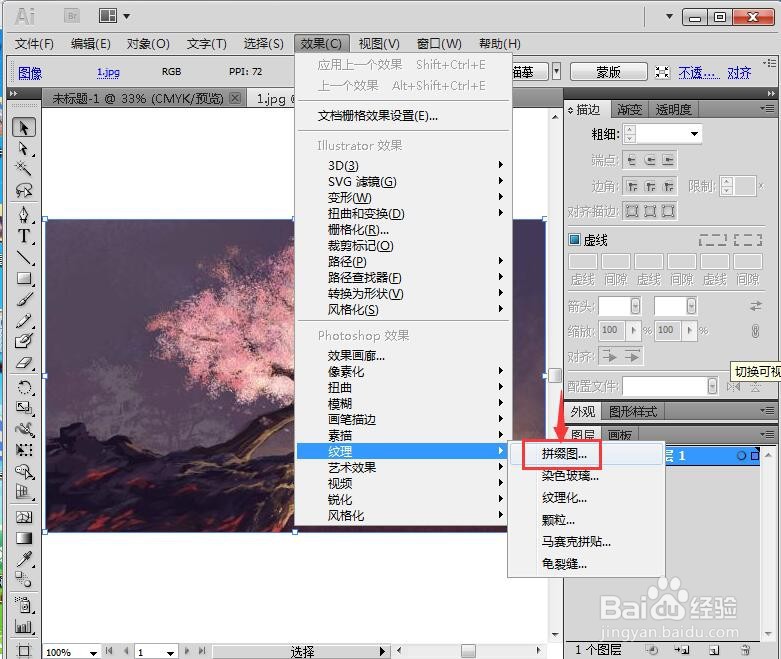Select the Symbol Sprayer tool
781x659 pixels.
click(23, 605)
